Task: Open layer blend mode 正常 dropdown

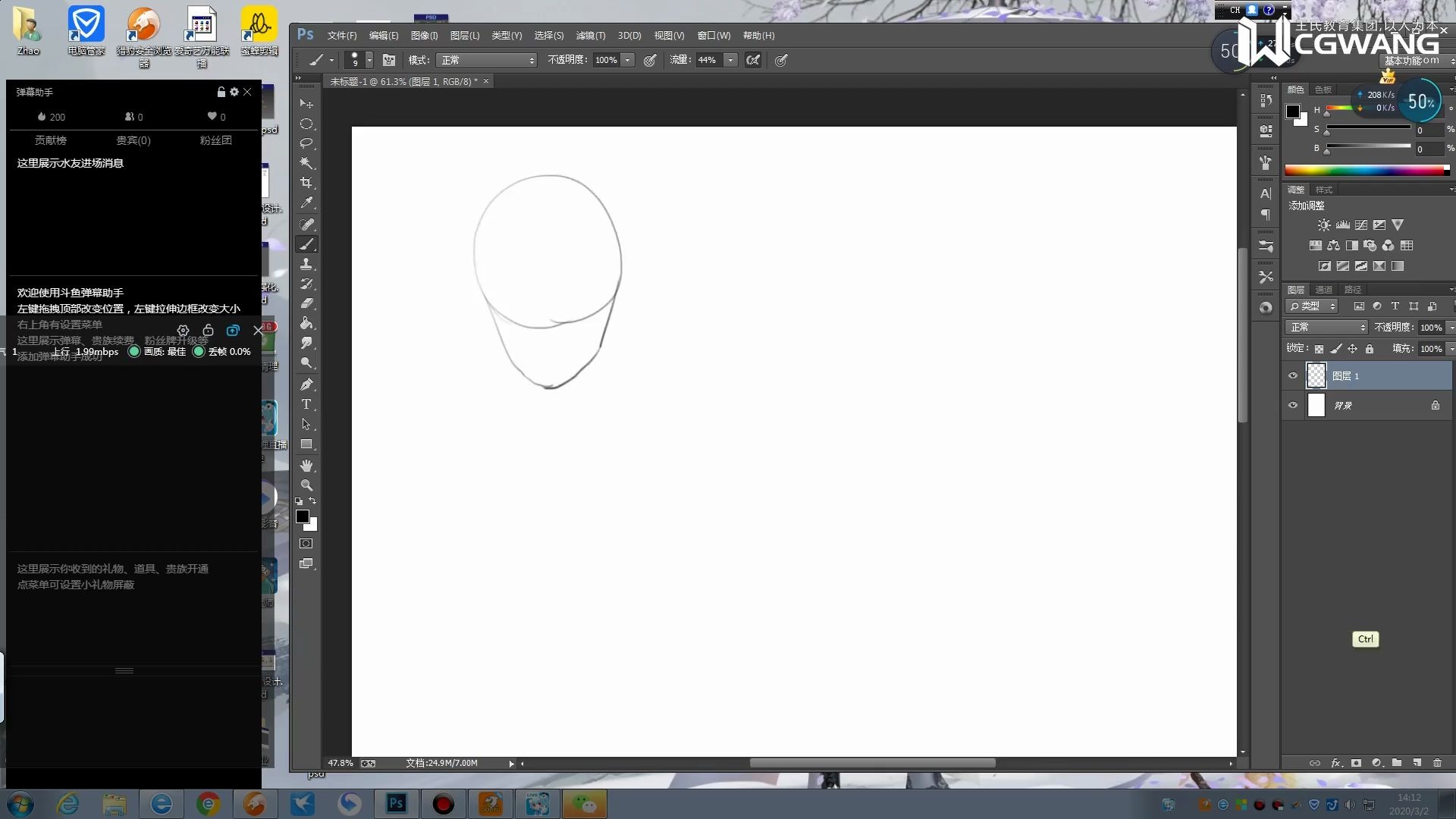Action: click(x=1326, y=328)
